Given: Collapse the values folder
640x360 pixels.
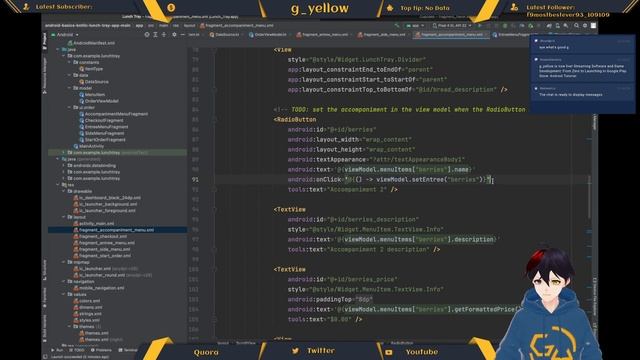Looking at the screenshot, I should point(64,294).
